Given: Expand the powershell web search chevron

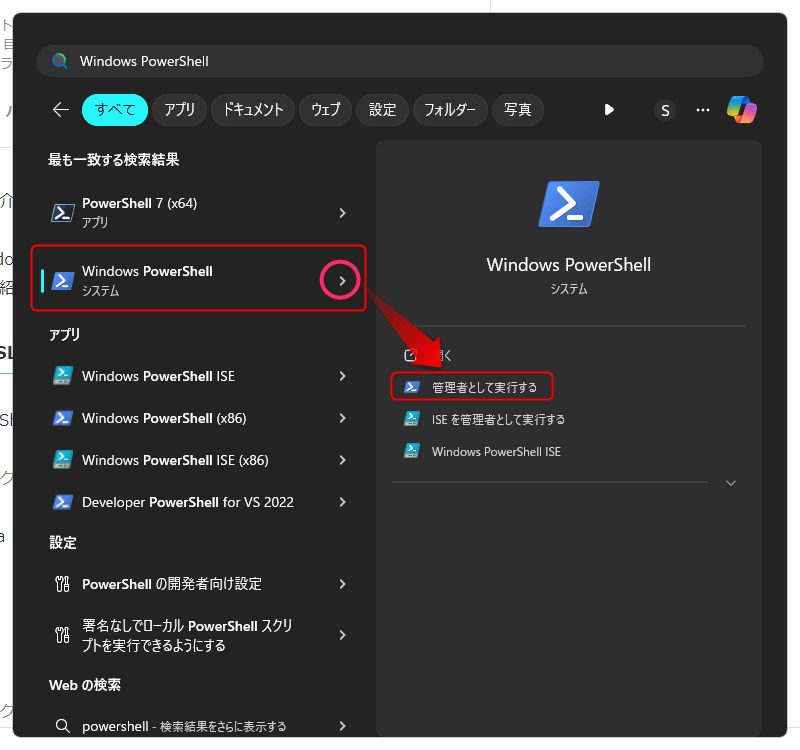Looking at the screenshot, I should (342, 726).
